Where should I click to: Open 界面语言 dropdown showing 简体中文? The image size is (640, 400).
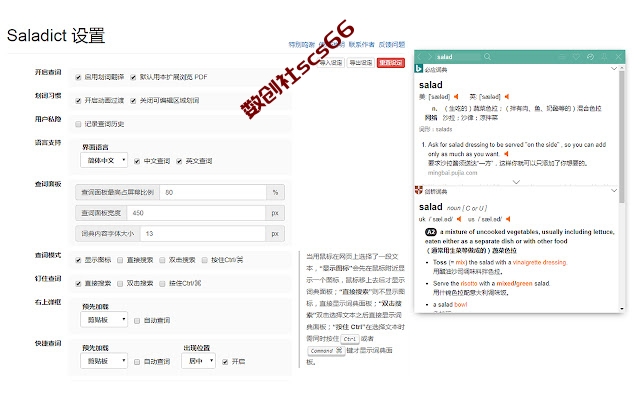pos(104,160)
